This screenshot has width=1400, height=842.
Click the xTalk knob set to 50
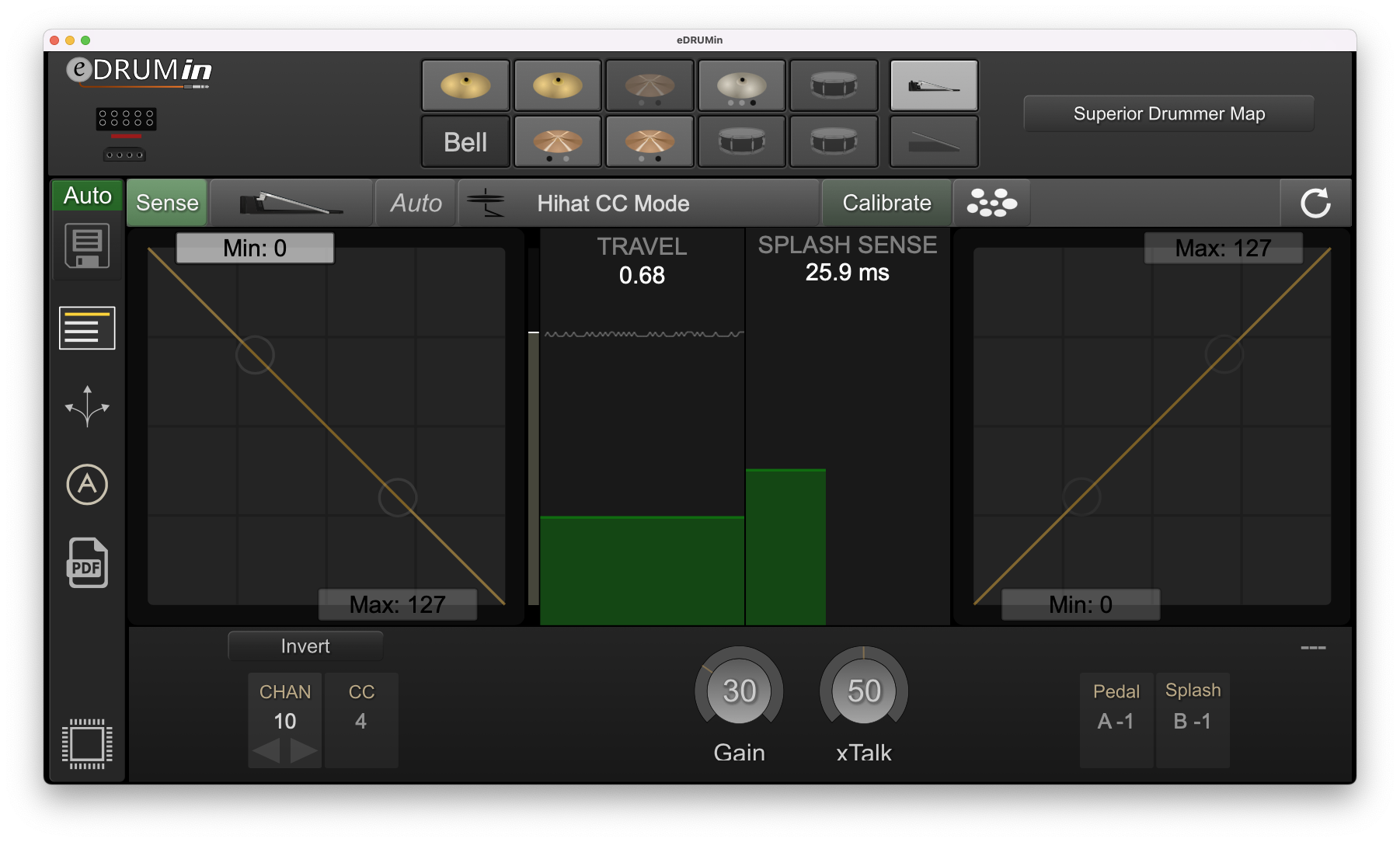(x=864, y=691)
